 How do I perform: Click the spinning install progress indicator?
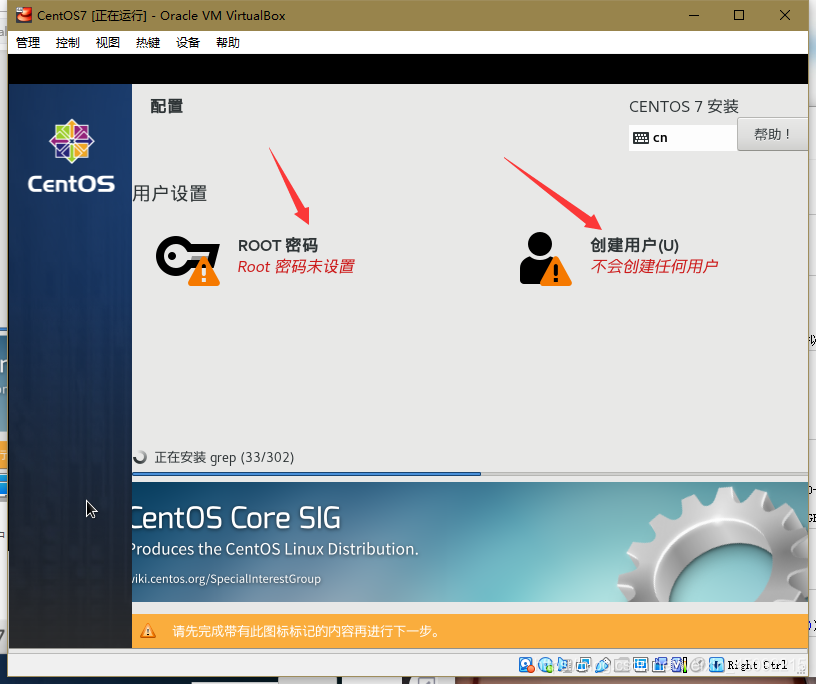click(x=140, y=457)
